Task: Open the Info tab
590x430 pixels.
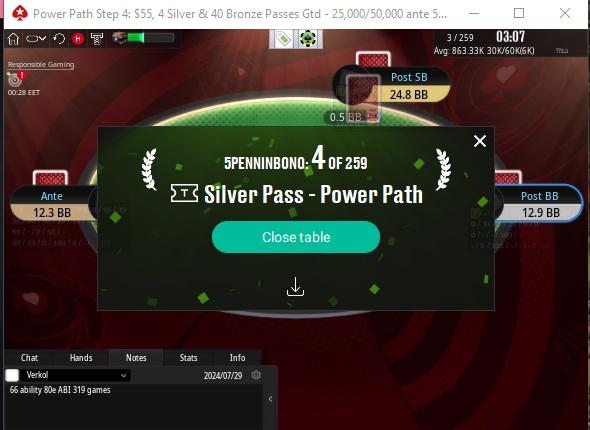Action: click(x=237, y=358)
